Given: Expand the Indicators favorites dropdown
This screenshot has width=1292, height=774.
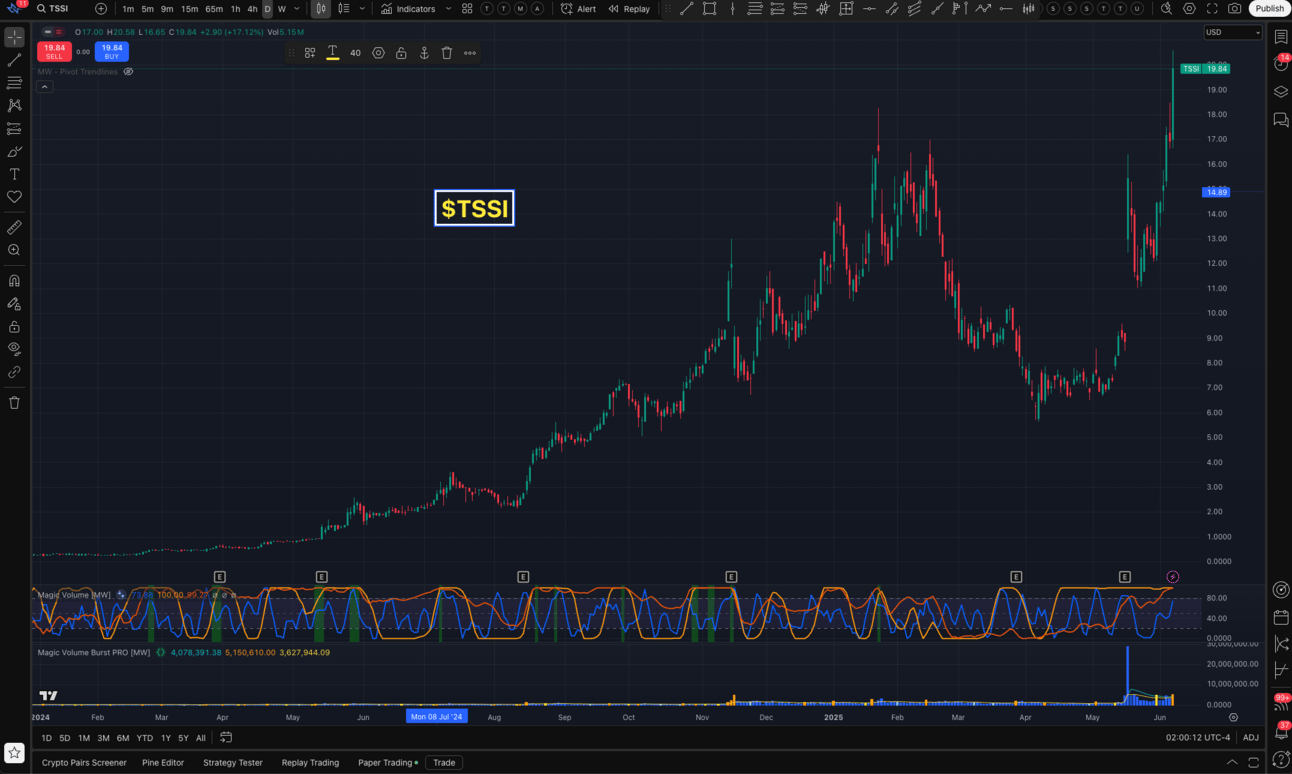Looking at the screenshot, I should tap(448, 9).
